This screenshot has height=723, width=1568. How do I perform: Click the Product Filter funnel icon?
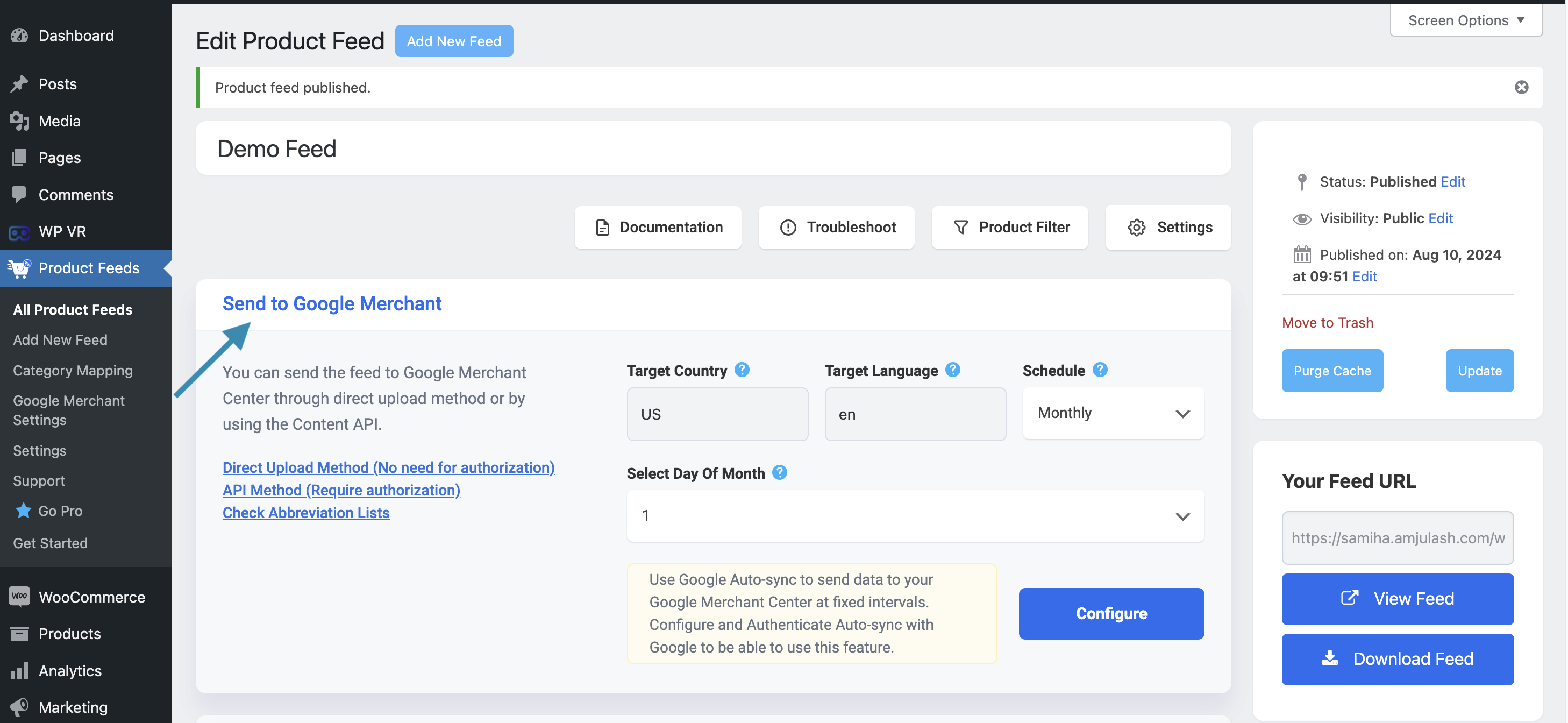[x=960, y=227]
